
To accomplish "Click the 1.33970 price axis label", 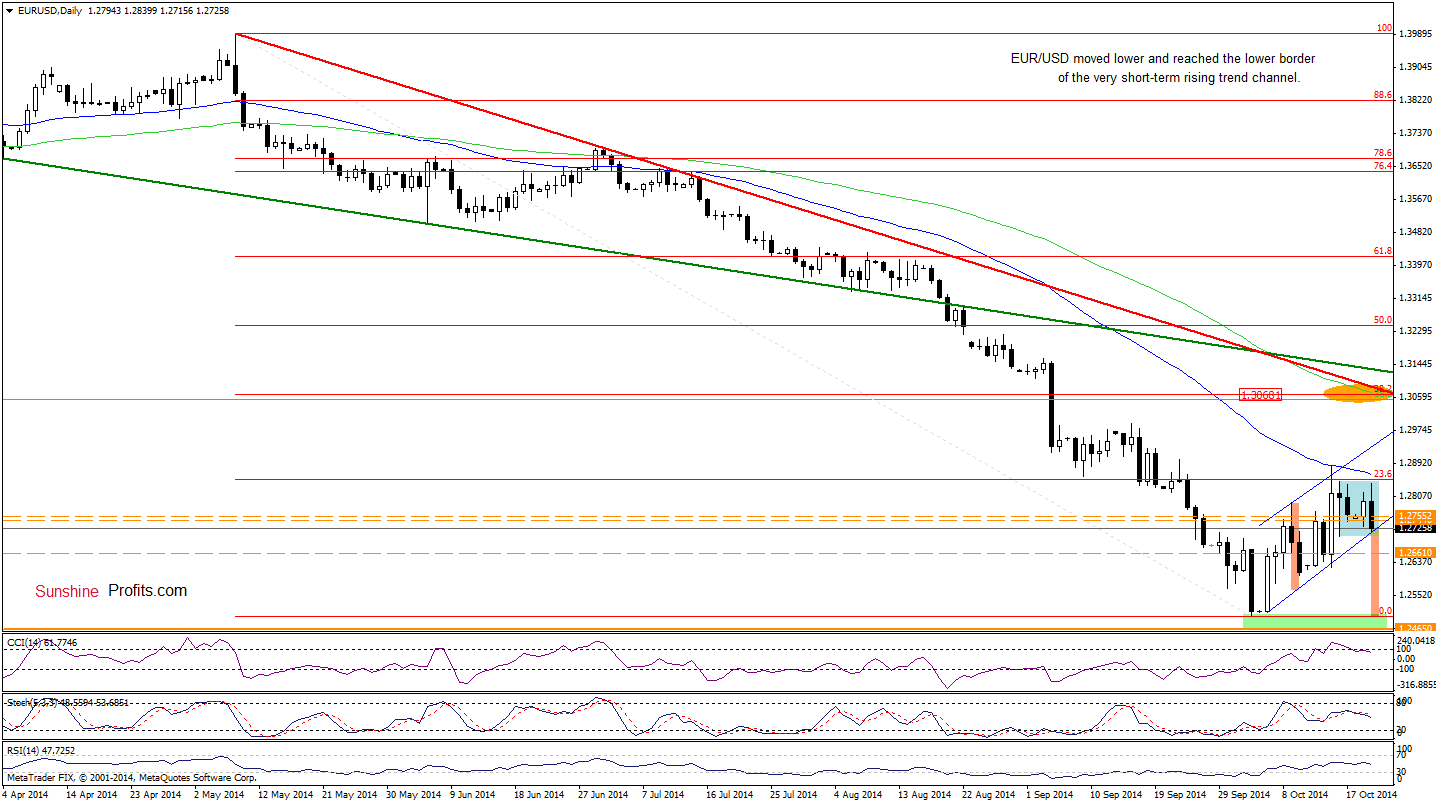I will click(1415, 265).
